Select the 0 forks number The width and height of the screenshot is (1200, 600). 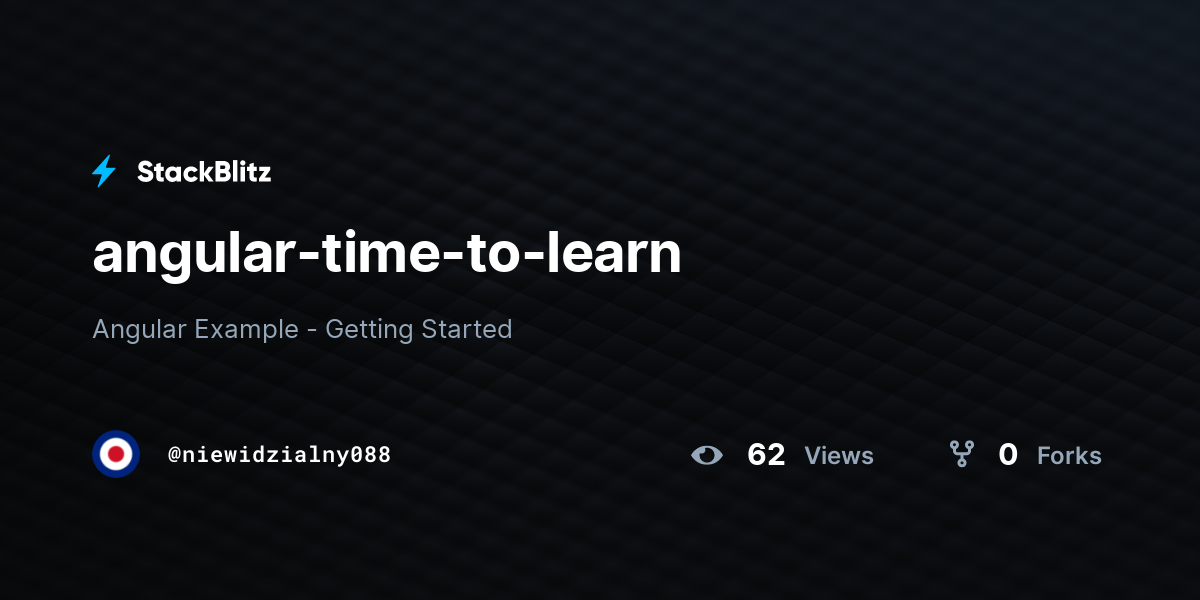tap(1008, 455)
